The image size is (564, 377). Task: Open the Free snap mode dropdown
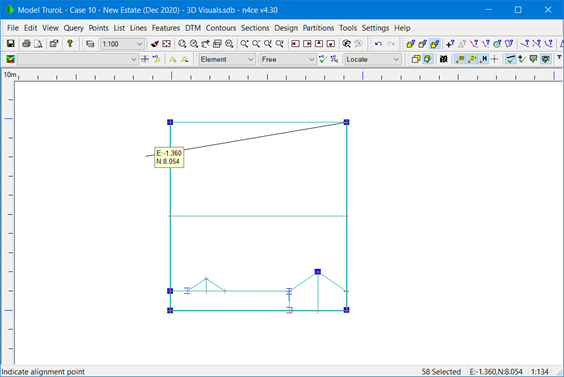click(288, 59)
